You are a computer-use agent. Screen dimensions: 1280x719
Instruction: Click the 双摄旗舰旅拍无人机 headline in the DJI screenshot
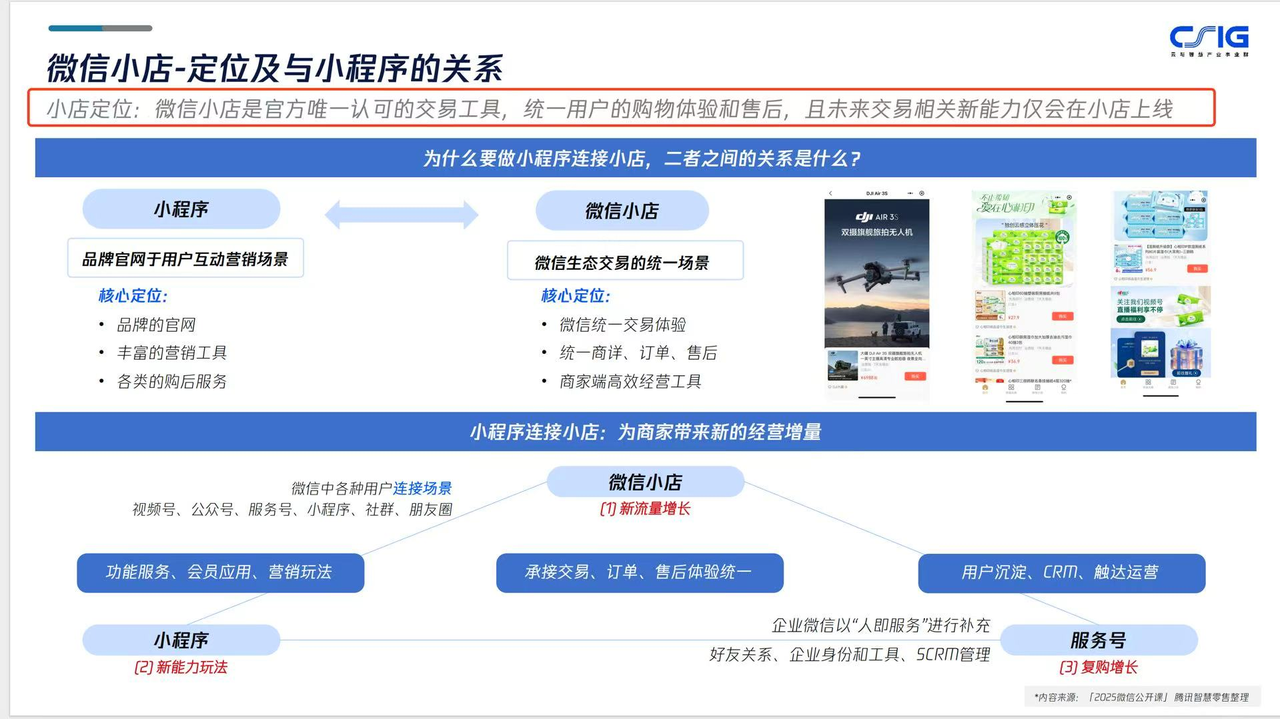click(x=877, y=232)
